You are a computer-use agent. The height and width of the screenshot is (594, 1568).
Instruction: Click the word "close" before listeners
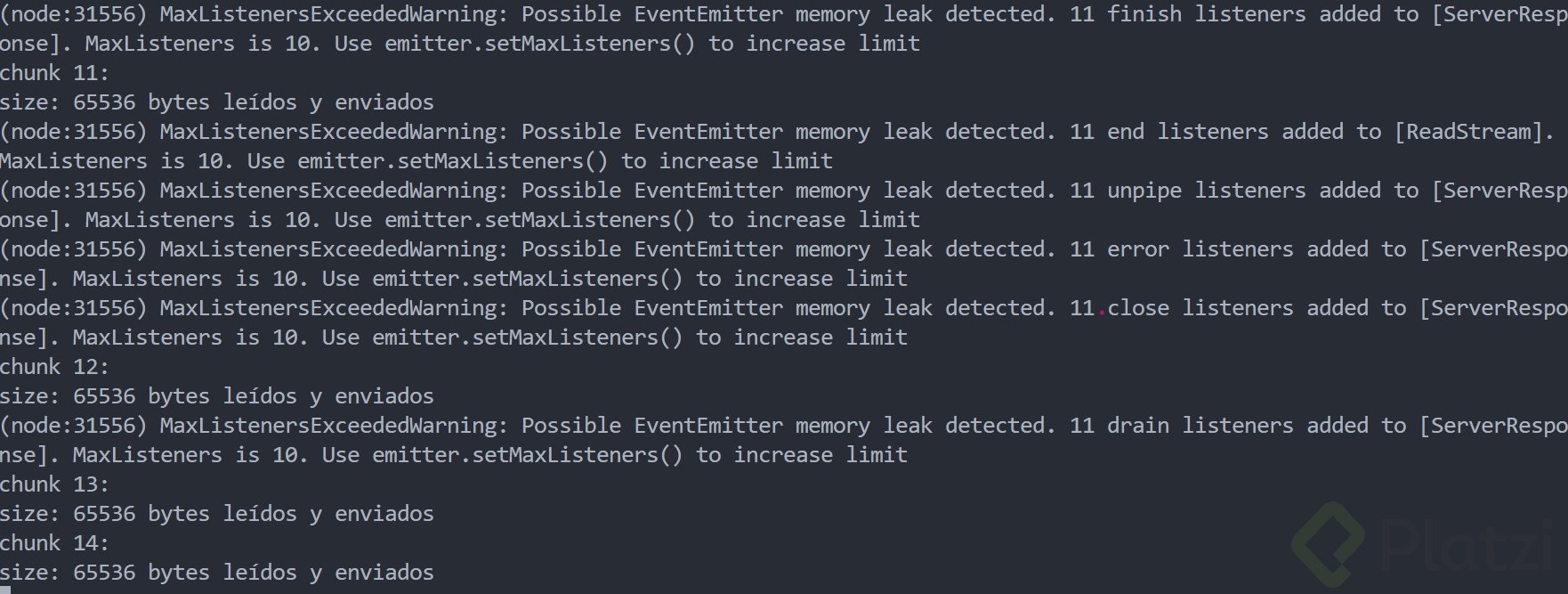[1138, 308]
